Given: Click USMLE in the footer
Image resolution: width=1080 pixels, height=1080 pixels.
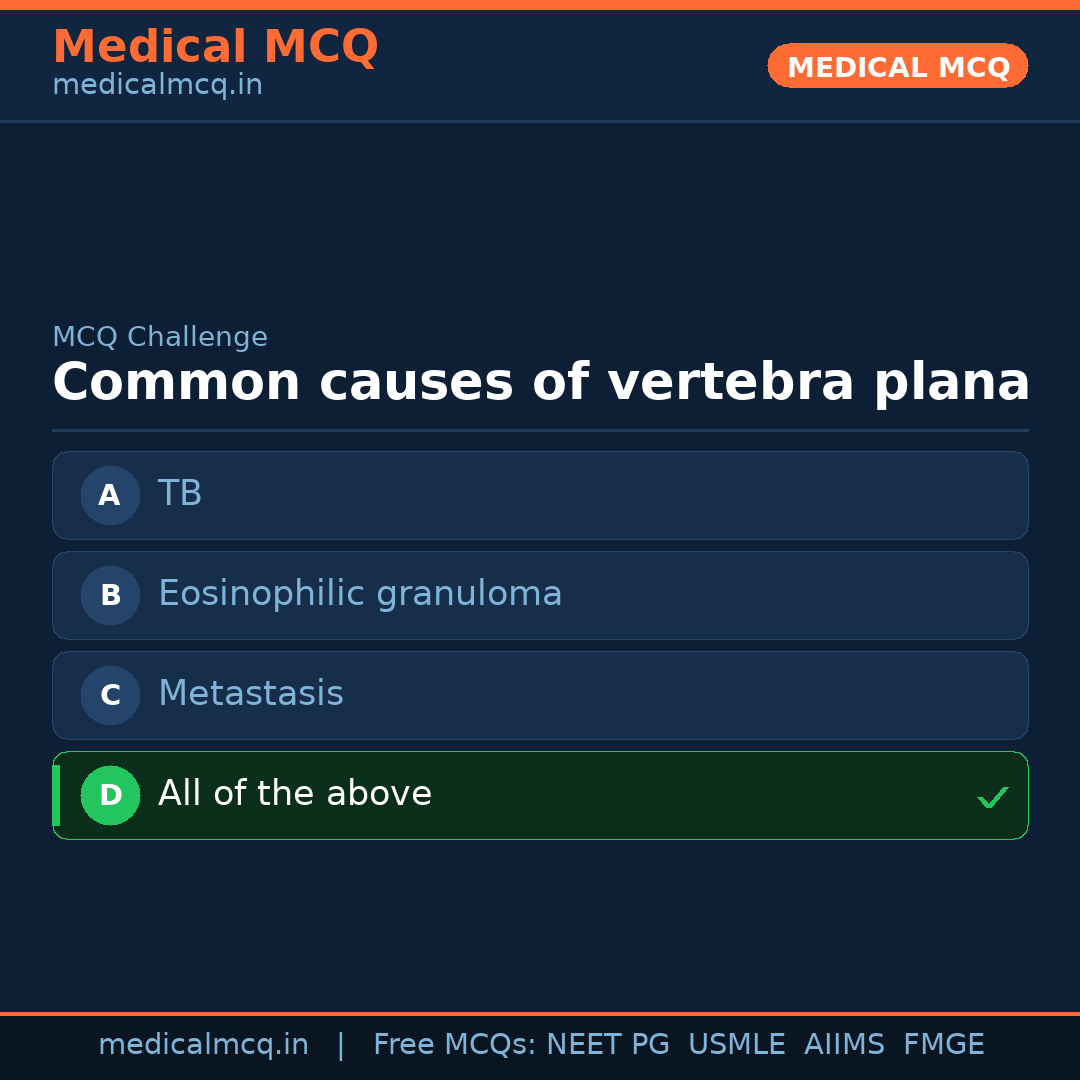Looking at the screenshot, I should (736, 1045).
